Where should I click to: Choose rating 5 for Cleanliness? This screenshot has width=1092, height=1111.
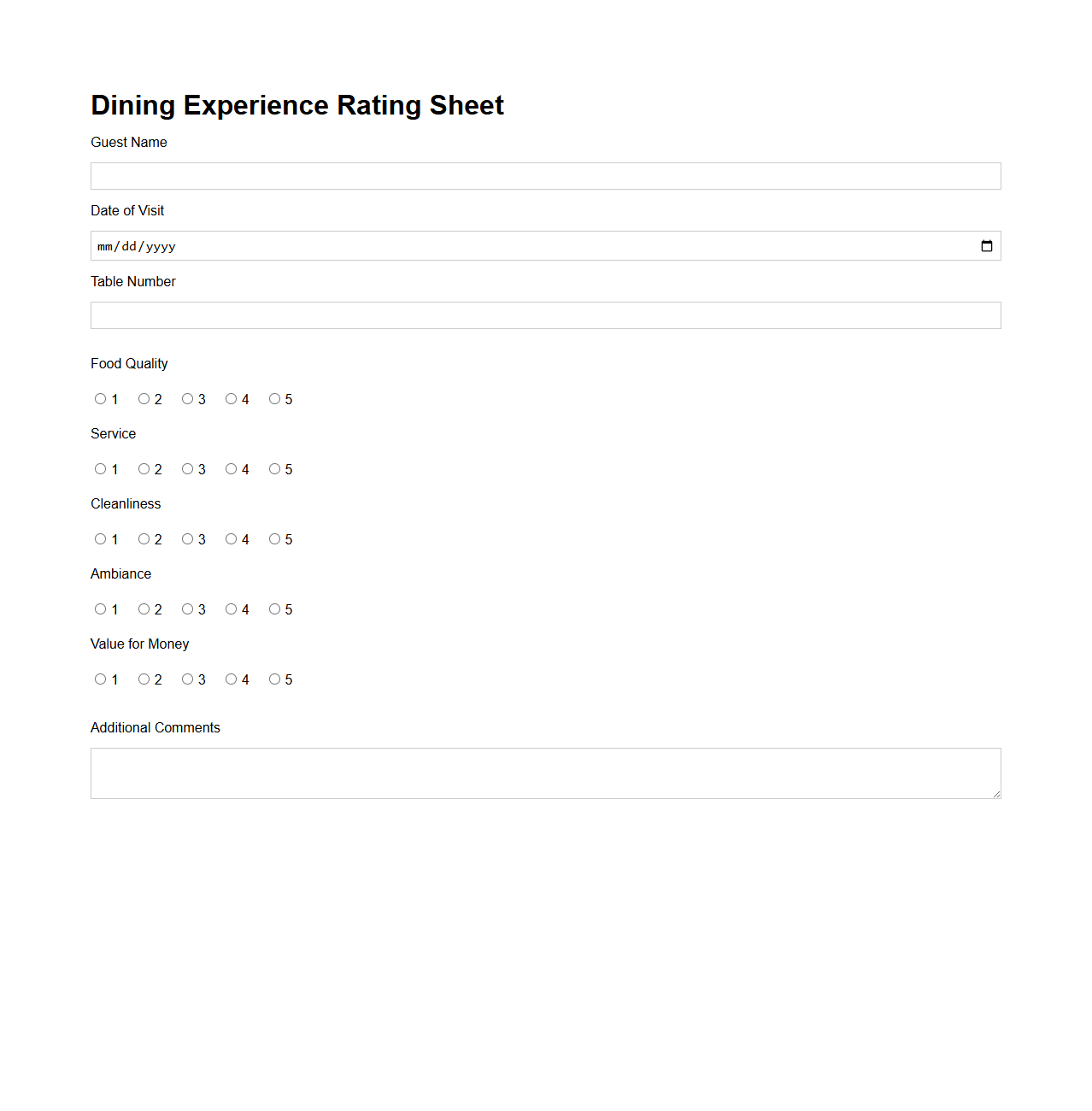[274, 538]
